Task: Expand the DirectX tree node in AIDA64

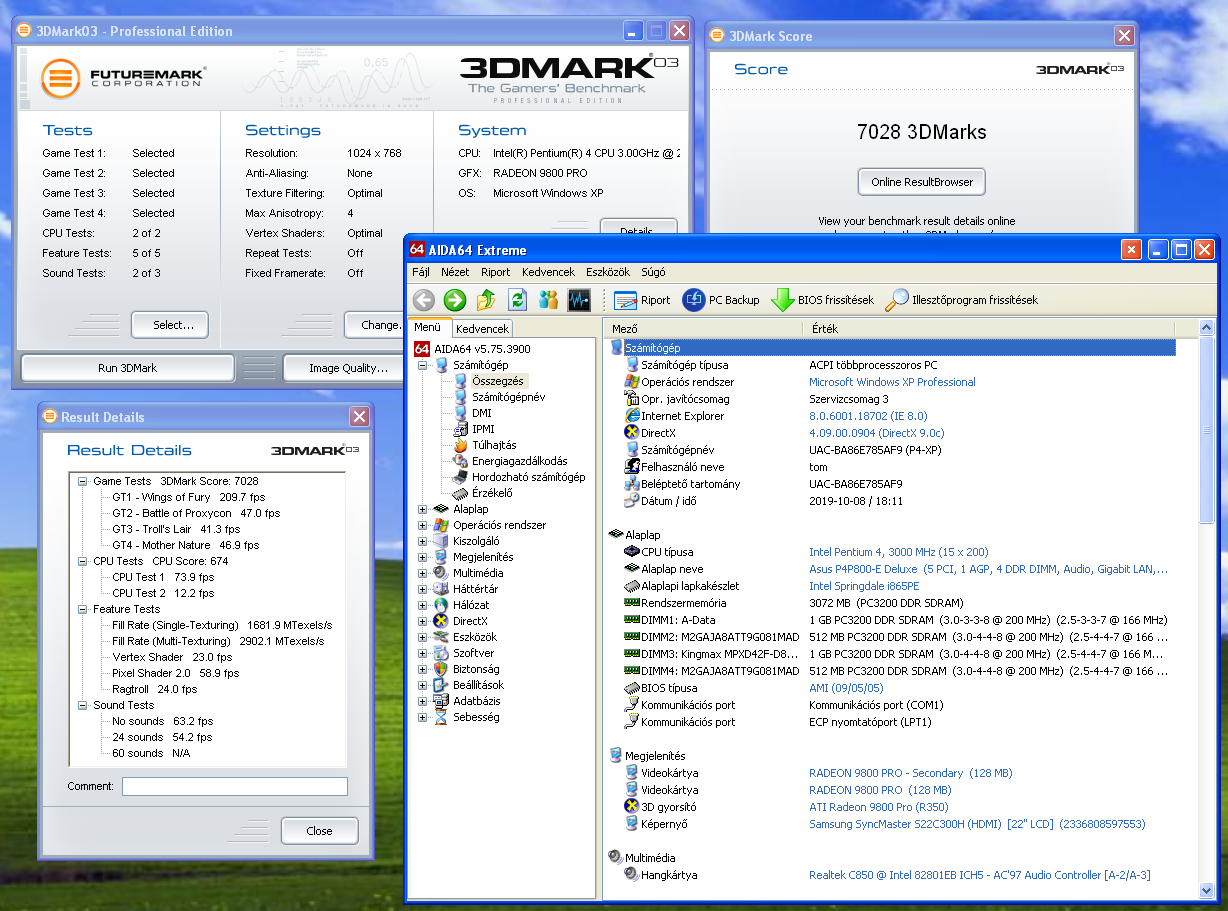Action: 422,621
